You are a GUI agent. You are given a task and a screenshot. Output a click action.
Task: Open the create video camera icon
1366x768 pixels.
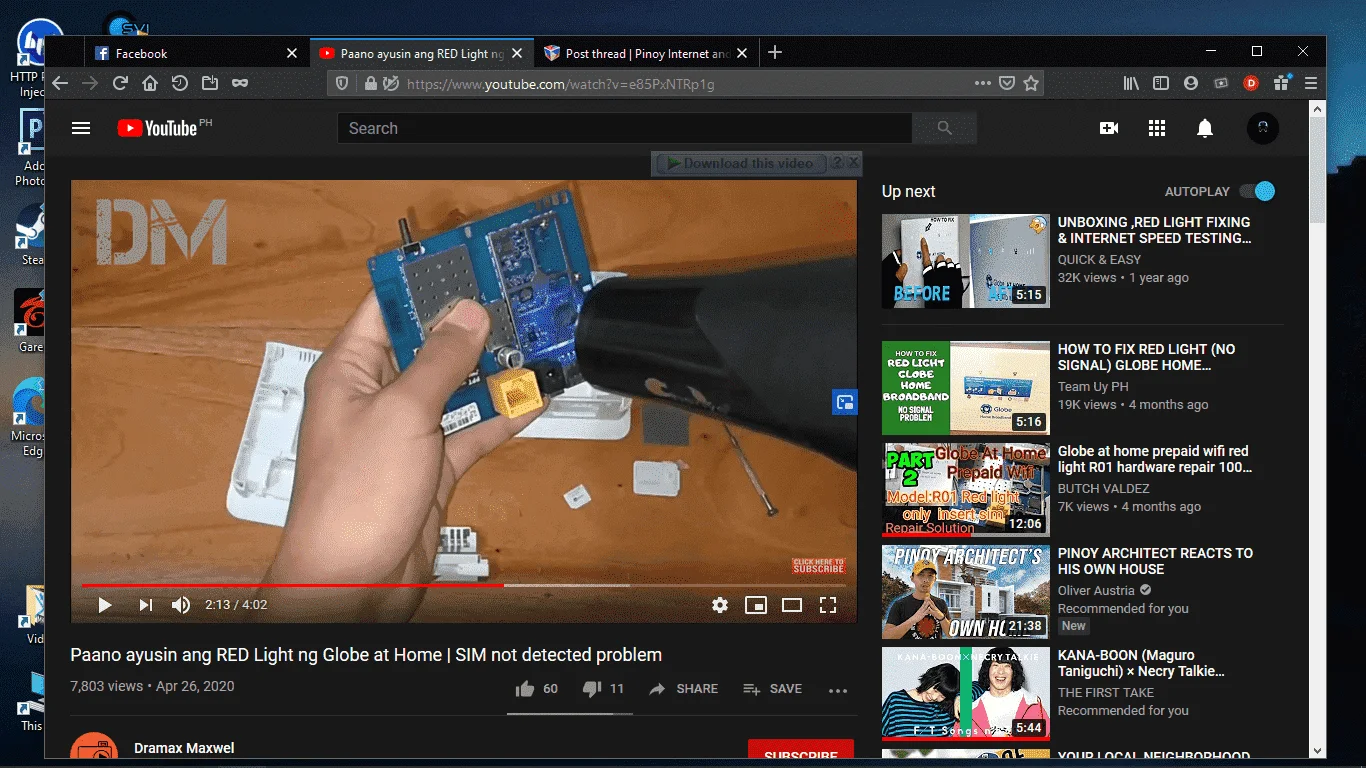tap(1109, 128)
